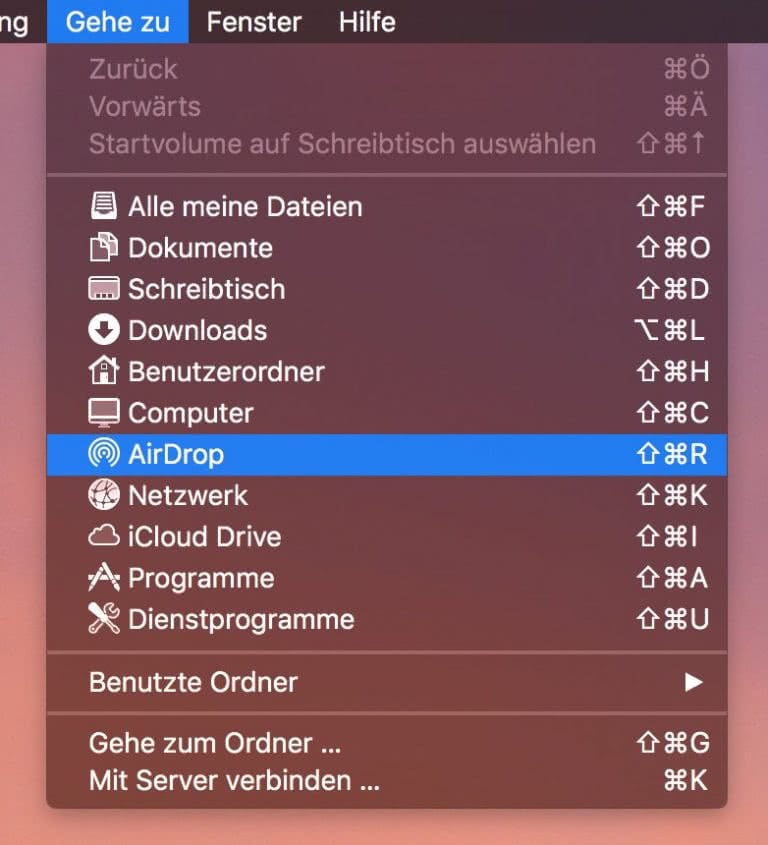768x845 pixels.
Task: Click the Schreibtisch desktop icon
Action: (x=103, y=289)
